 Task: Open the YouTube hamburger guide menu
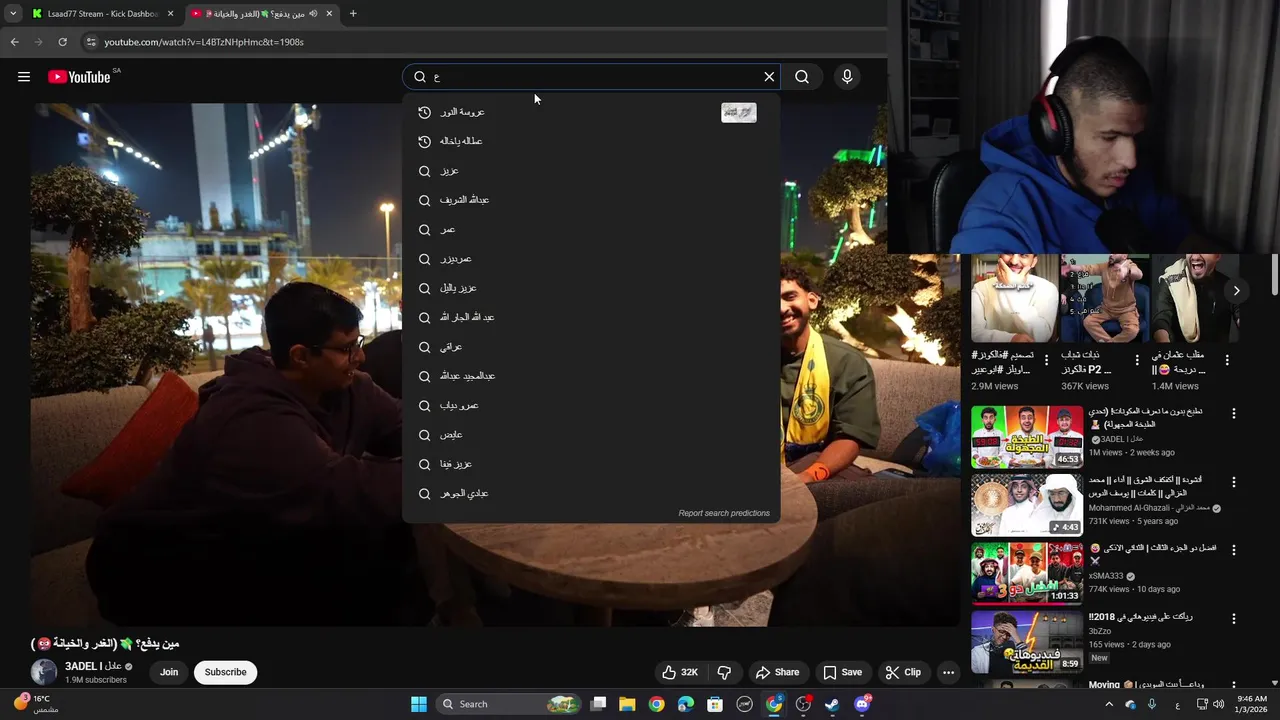[x=24, y=77]
